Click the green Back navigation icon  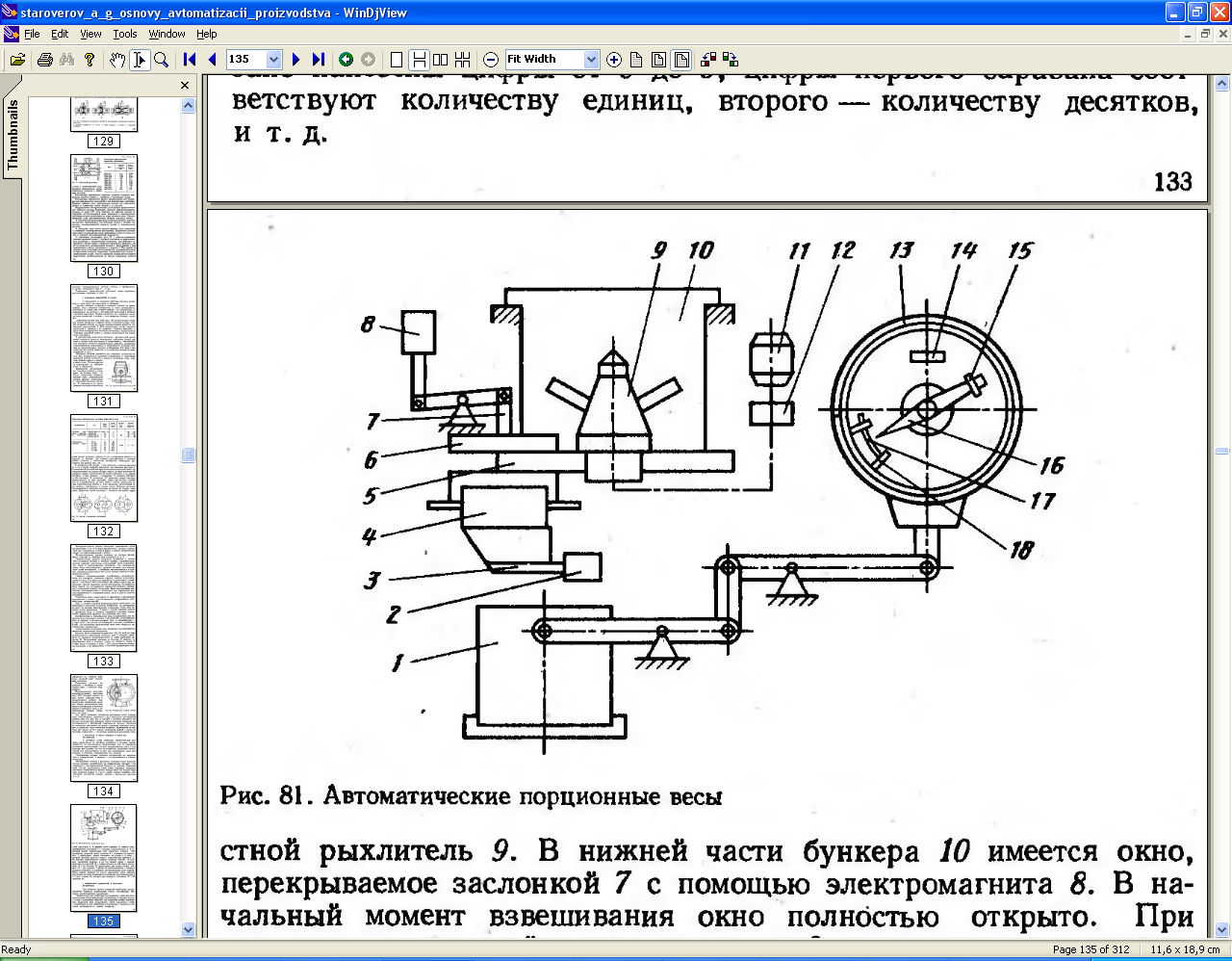pyautogui.click(x=346, y=59)
